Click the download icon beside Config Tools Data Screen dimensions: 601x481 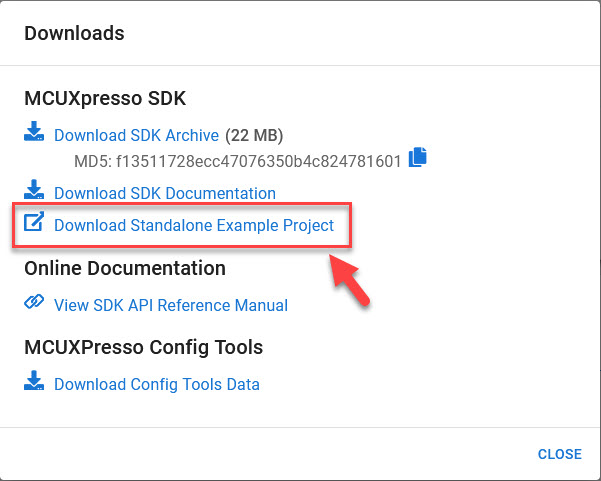click(34, 381)
